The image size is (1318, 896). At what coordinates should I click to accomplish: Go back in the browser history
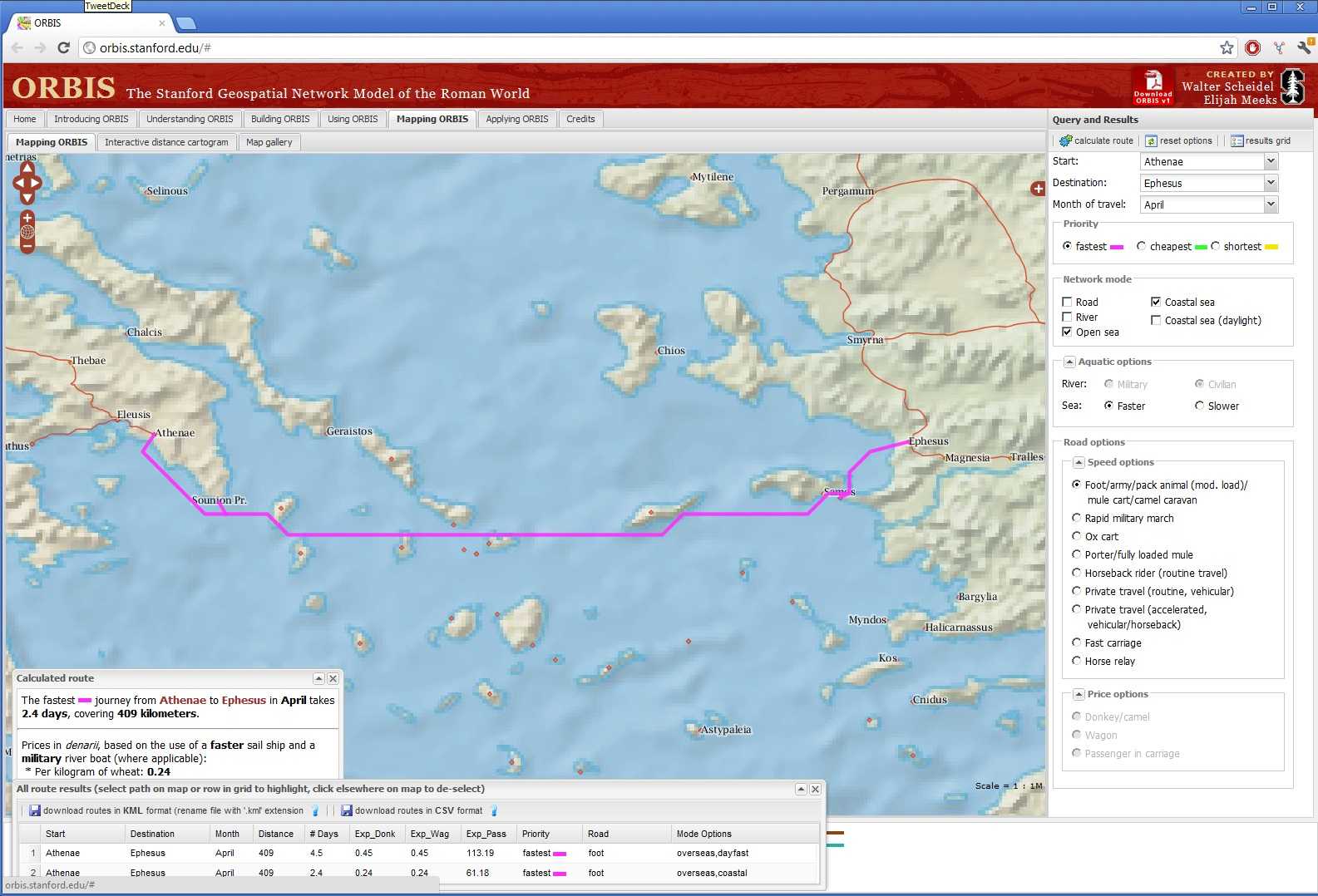tap(17, 47)
